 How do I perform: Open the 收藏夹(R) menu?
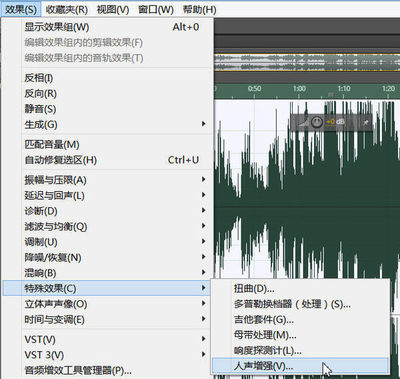coord(67,9)
